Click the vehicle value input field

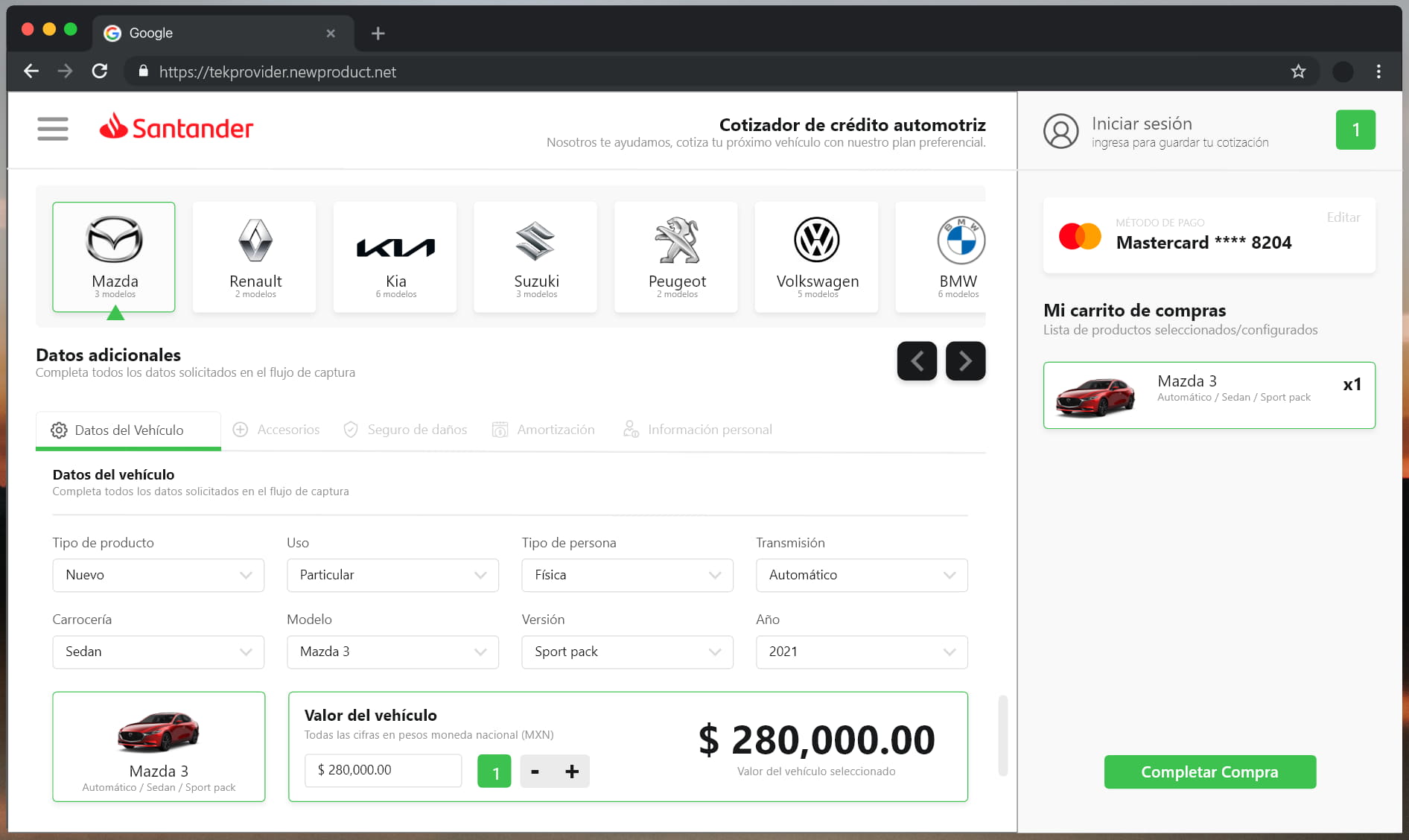point(383,770)
